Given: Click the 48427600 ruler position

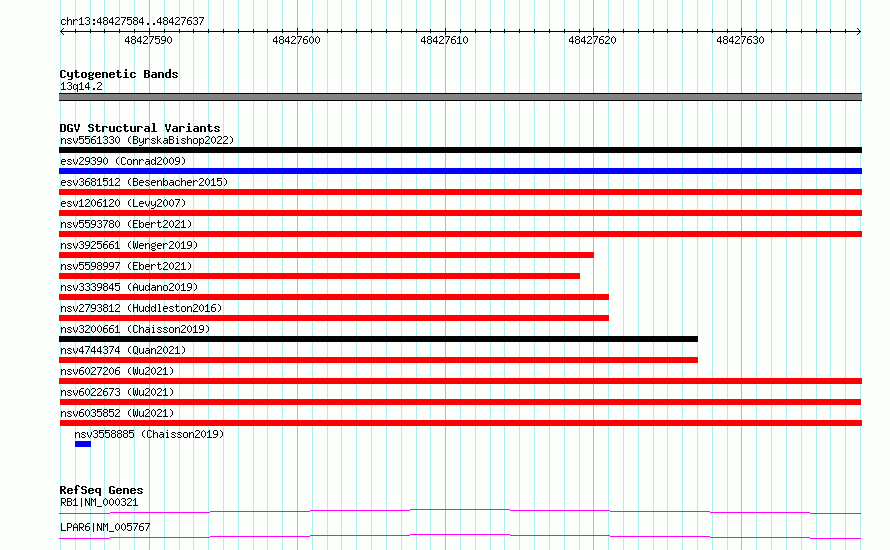Looking at the screenshot, I should tap(296, 40).
